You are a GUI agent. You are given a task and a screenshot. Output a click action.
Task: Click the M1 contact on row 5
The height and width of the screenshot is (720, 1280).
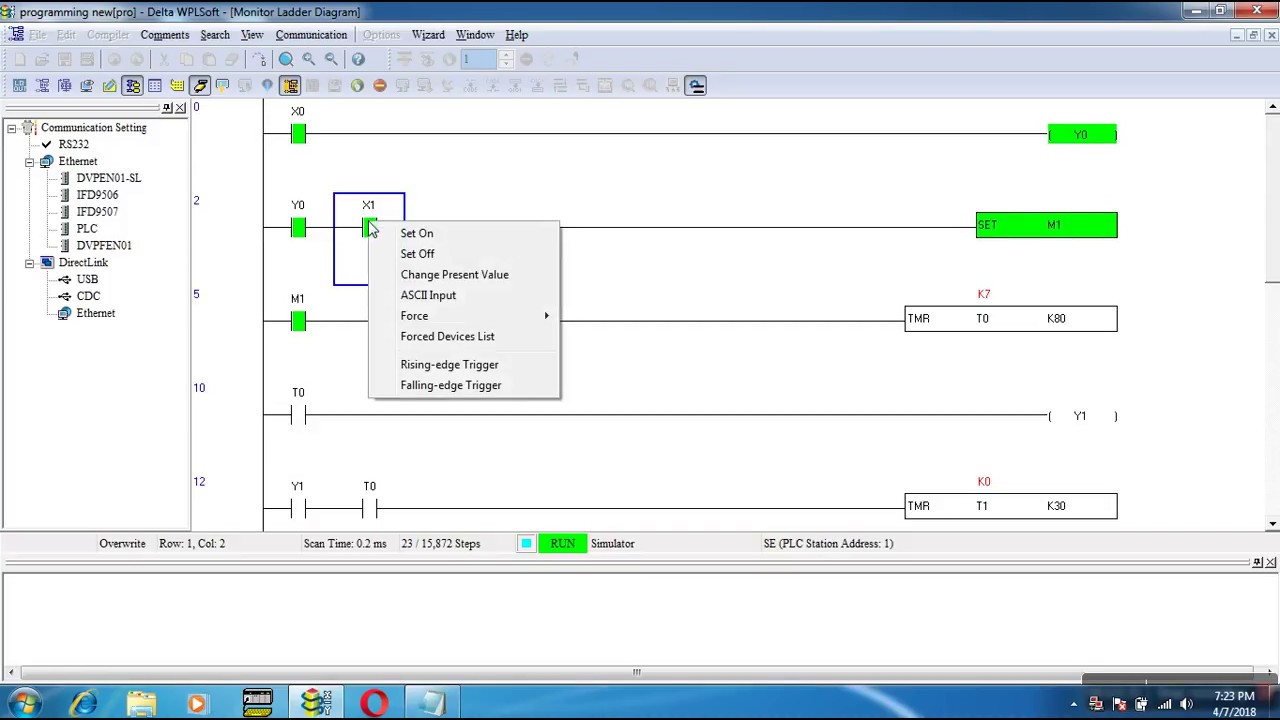[298, 321]
